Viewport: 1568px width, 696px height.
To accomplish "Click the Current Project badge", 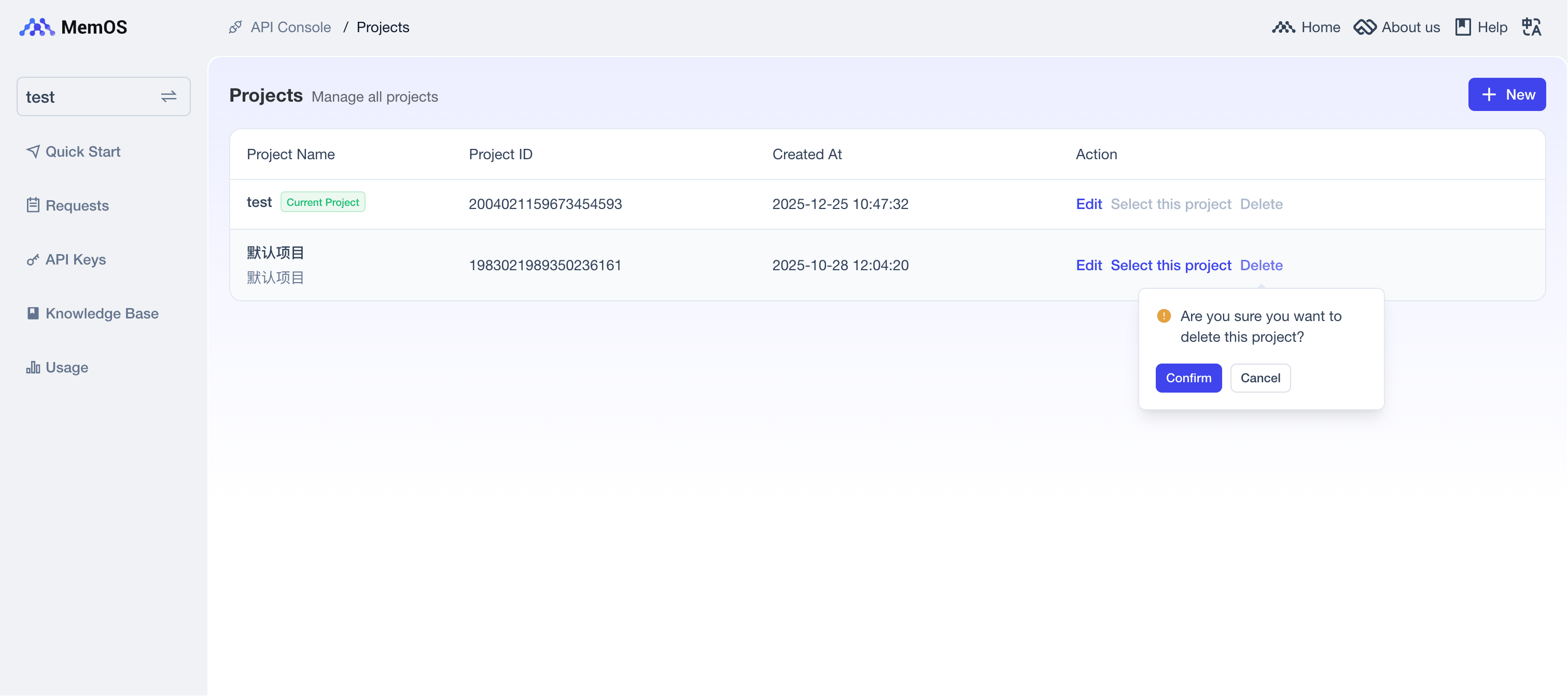I will [323, 202].
